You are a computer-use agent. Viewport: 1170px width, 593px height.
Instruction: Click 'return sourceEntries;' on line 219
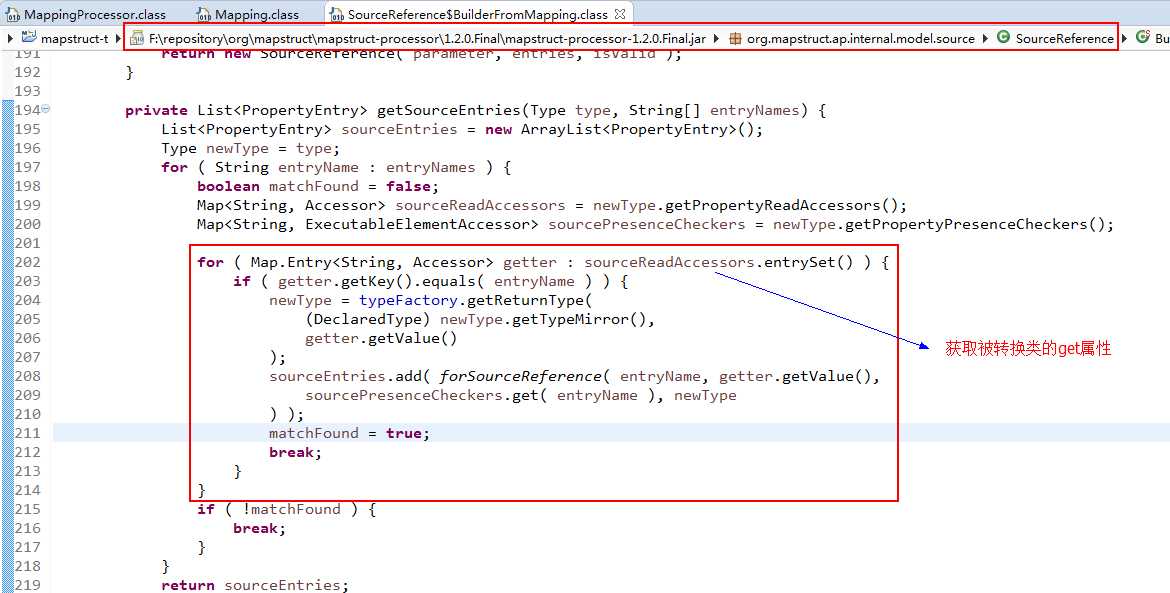click(254, 585)
